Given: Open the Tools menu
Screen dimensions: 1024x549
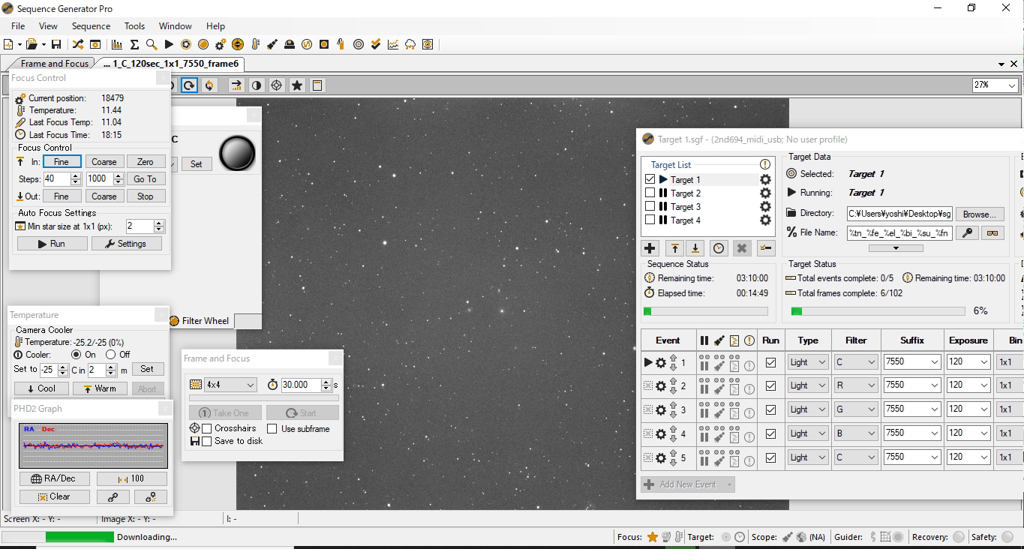Looking at the screenshot, I should (134, 26).
